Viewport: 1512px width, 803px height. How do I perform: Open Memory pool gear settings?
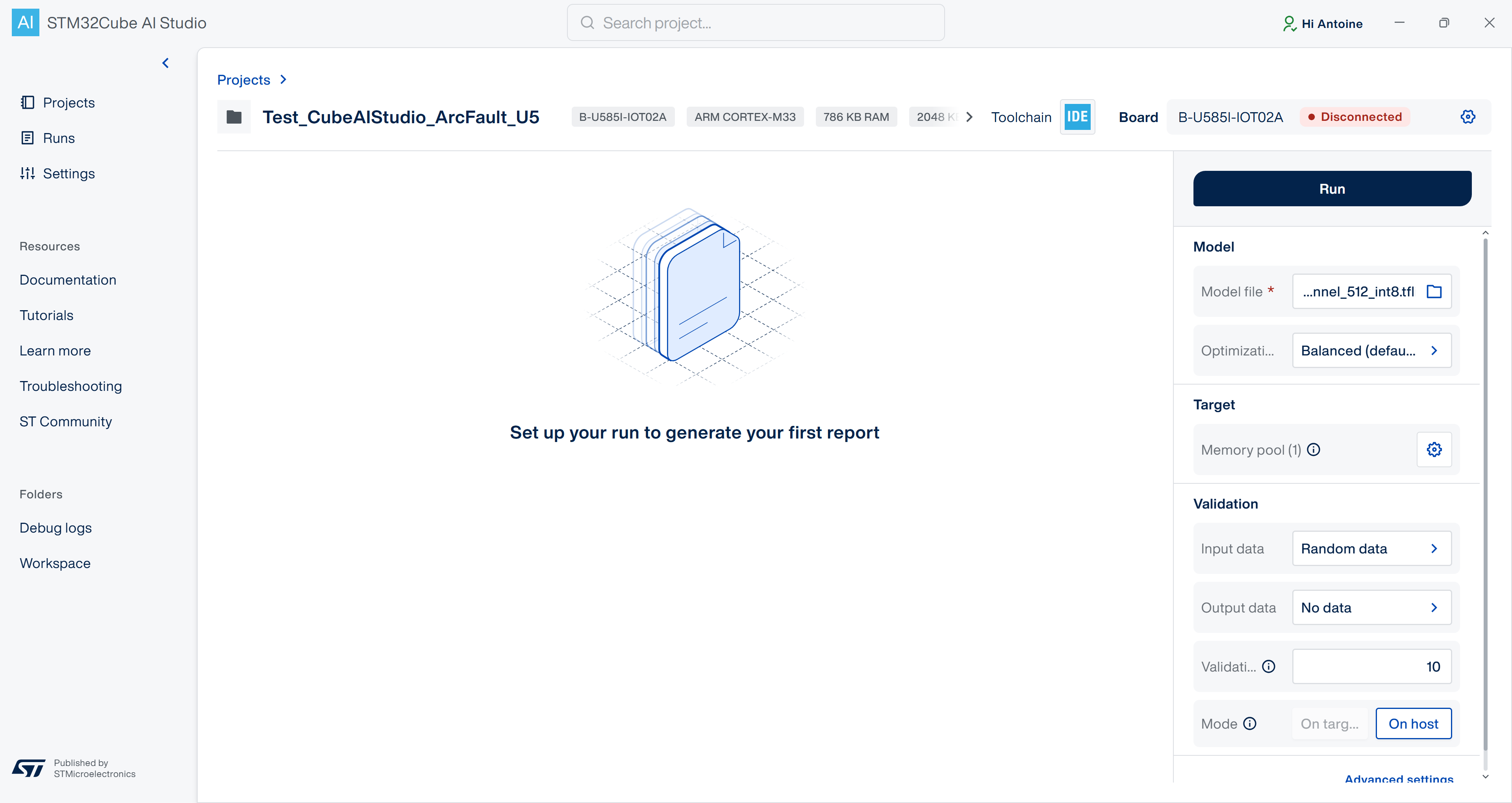(x=1434, y=449)
